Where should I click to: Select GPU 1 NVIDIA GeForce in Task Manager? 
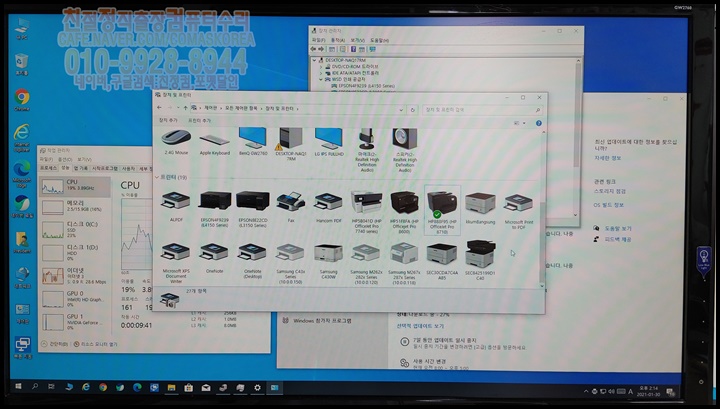(x=75, y=321)
